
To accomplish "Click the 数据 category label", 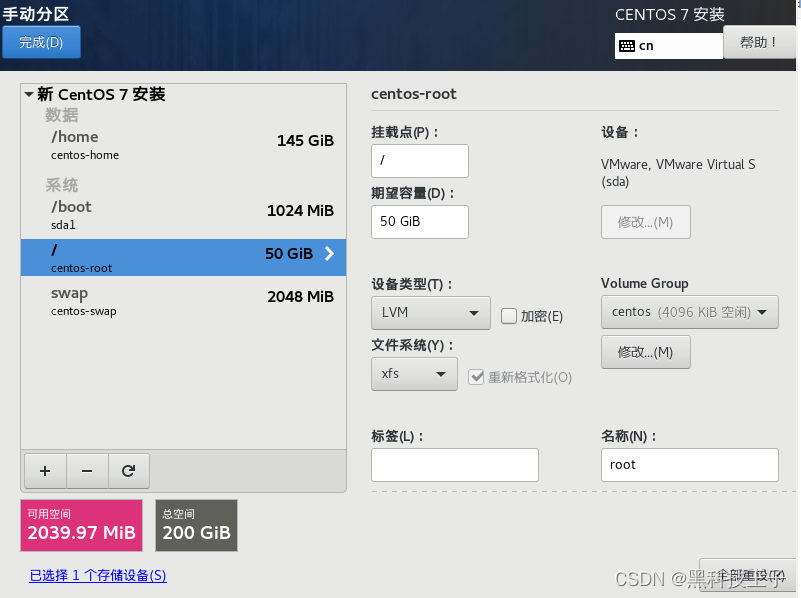I will pyautogui.click(x=62, y=115).
